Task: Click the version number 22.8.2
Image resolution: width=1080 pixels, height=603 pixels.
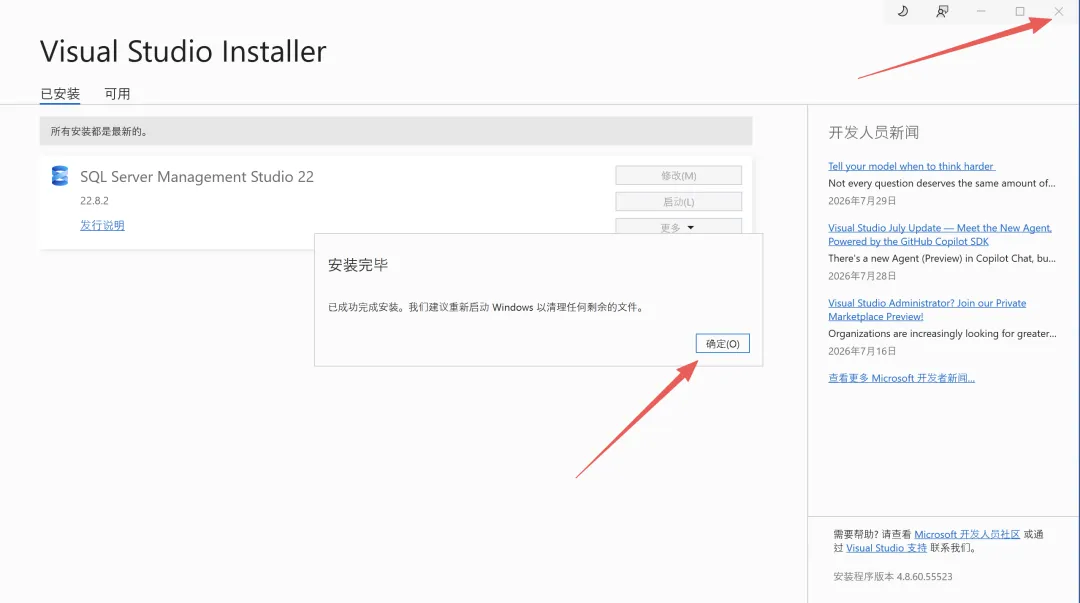Action: coord(94,201)
